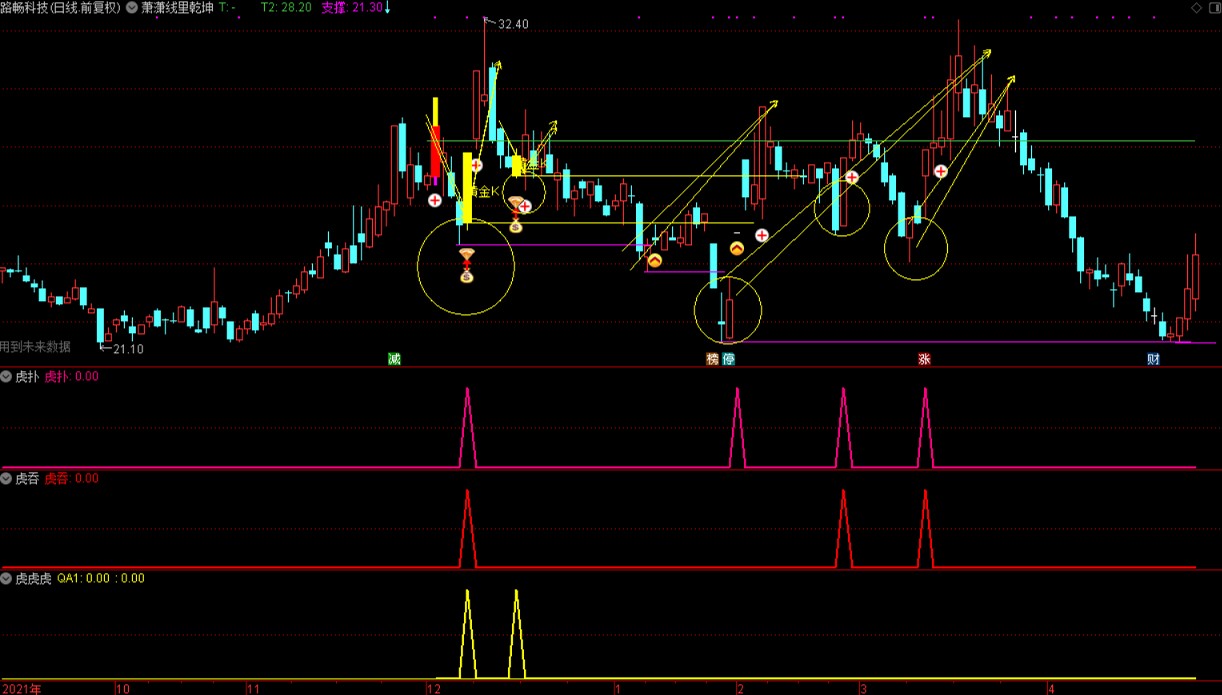Click the first 虎吞 red spike in December
Image resolution: width=1222 pixels, height=695 pixels.
tap(467, 529)
